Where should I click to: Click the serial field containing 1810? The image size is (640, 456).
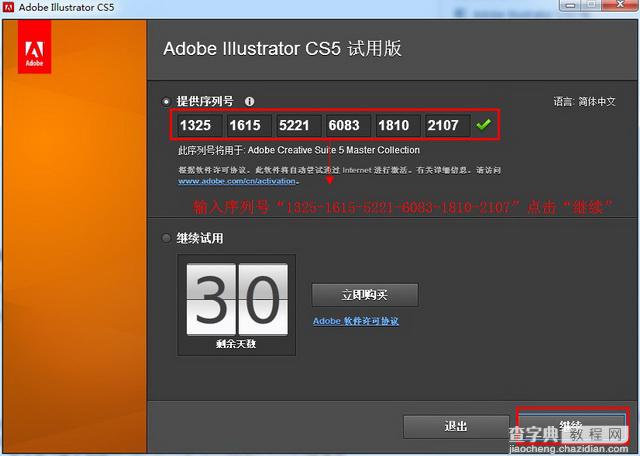pyautogui.click(x=398, y=125)
